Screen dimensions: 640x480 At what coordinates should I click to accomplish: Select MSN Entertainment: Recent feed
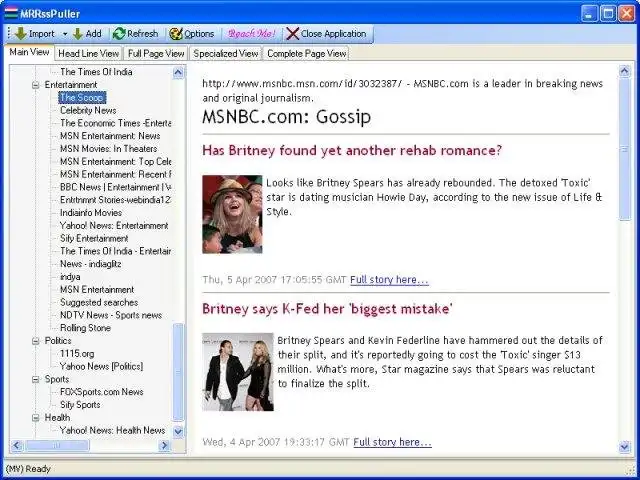click(116, 174)
